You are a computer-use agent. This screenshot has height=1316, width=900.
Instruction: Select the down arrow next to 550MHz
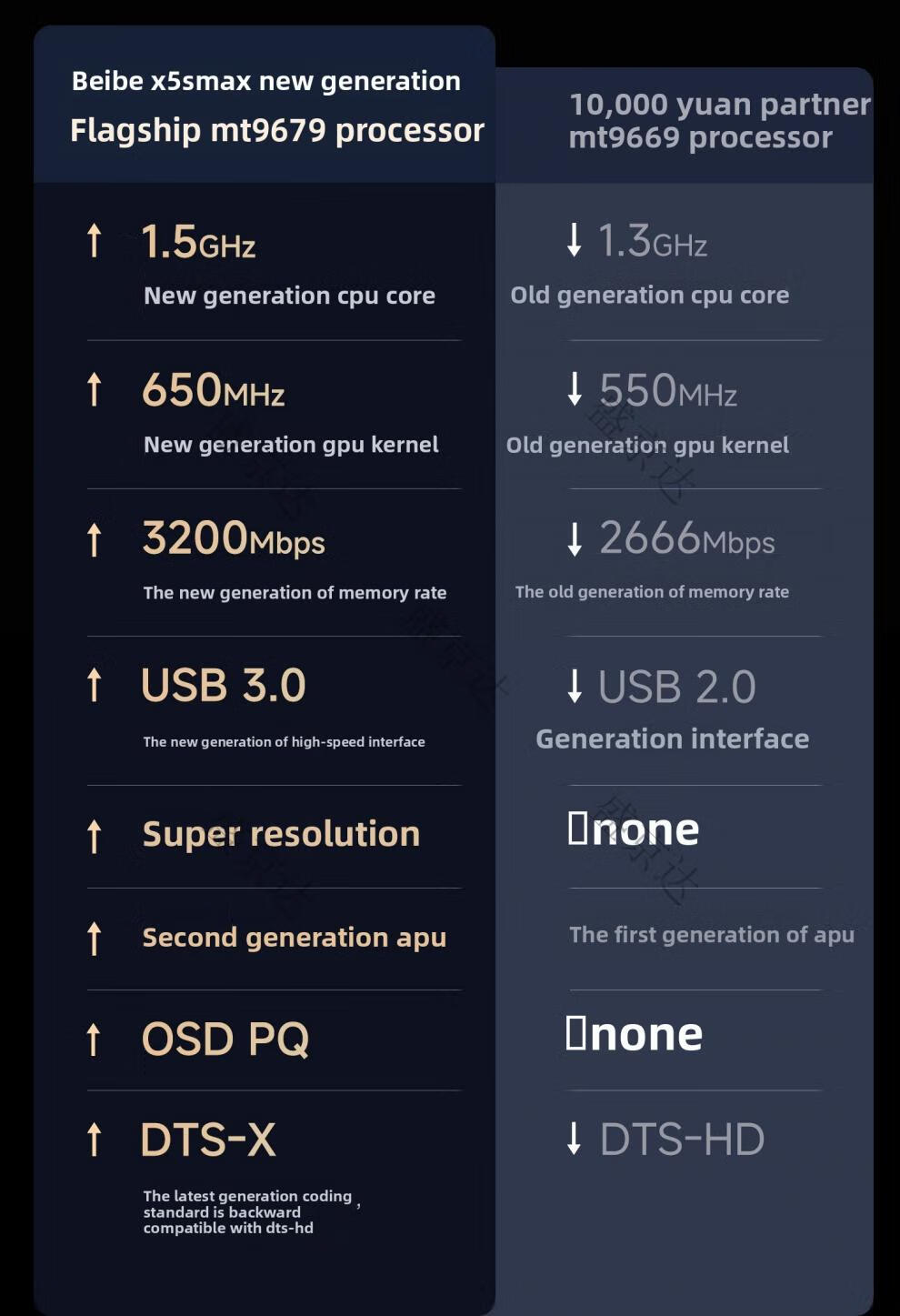tap(574, 389)
